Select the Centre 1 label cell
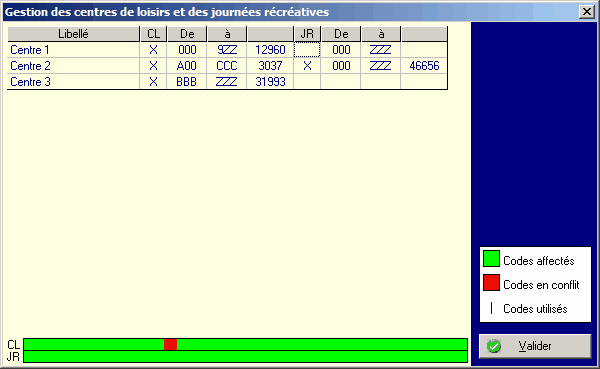 coord(73,50)
